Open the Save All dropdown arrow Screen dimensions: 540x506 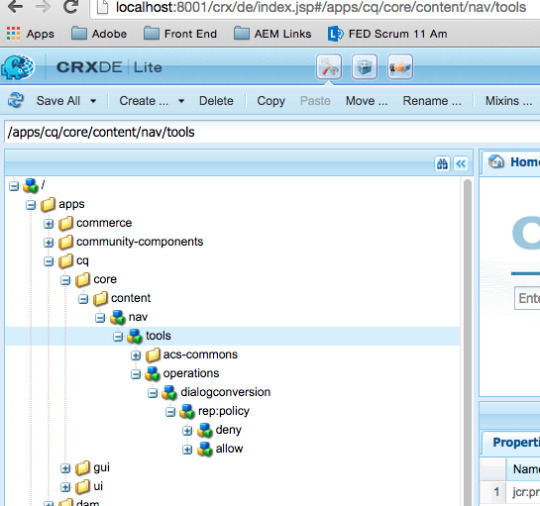point(93,101)
